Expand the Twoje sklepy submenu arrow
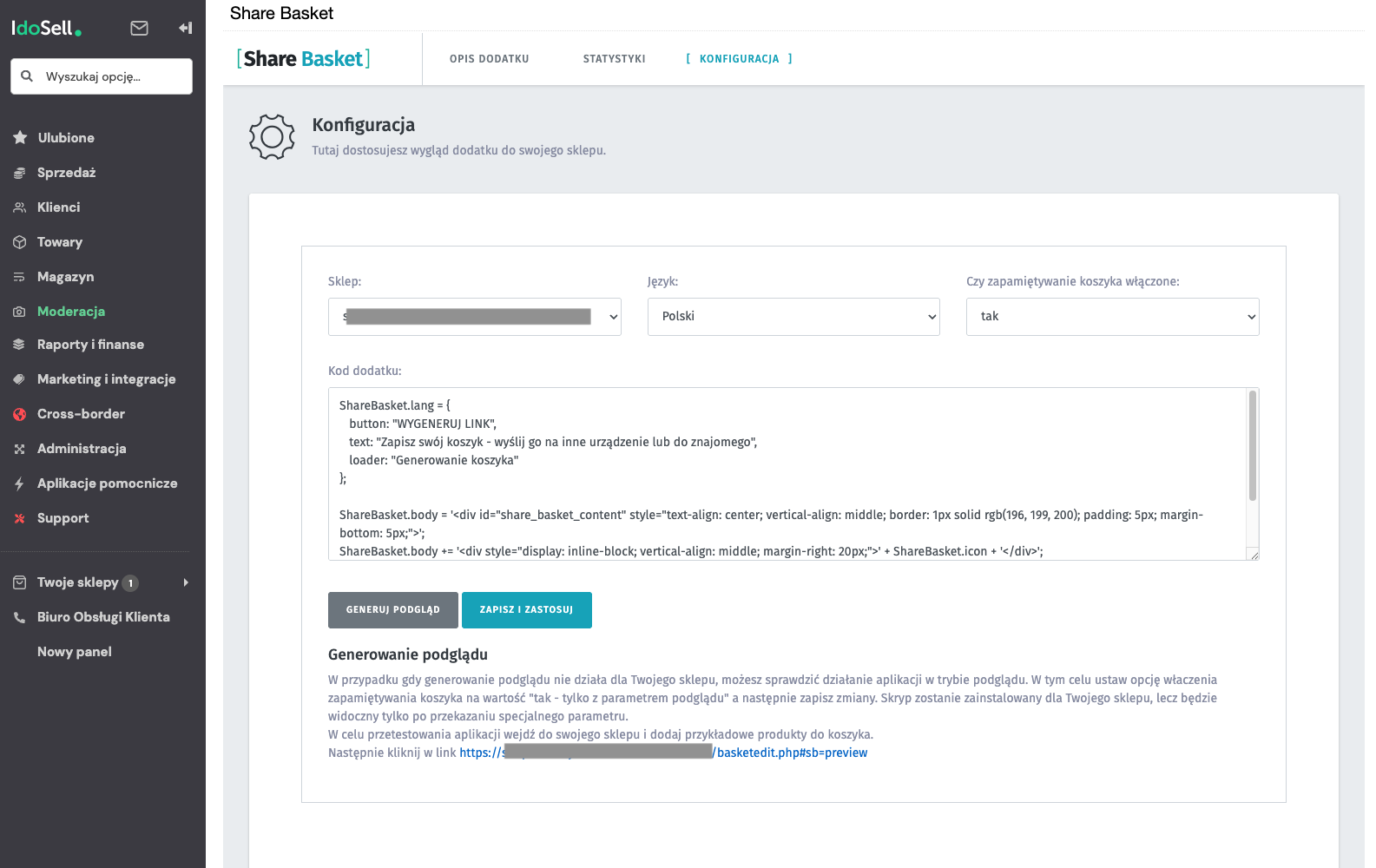Screen dimensions: 1376x868 tap(186, 582)
